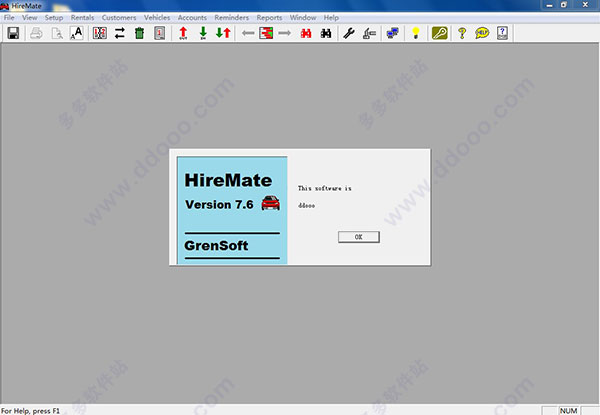The image size is (600, 415).
Task: Click the networked computers icon
Action: coord(393,33)
